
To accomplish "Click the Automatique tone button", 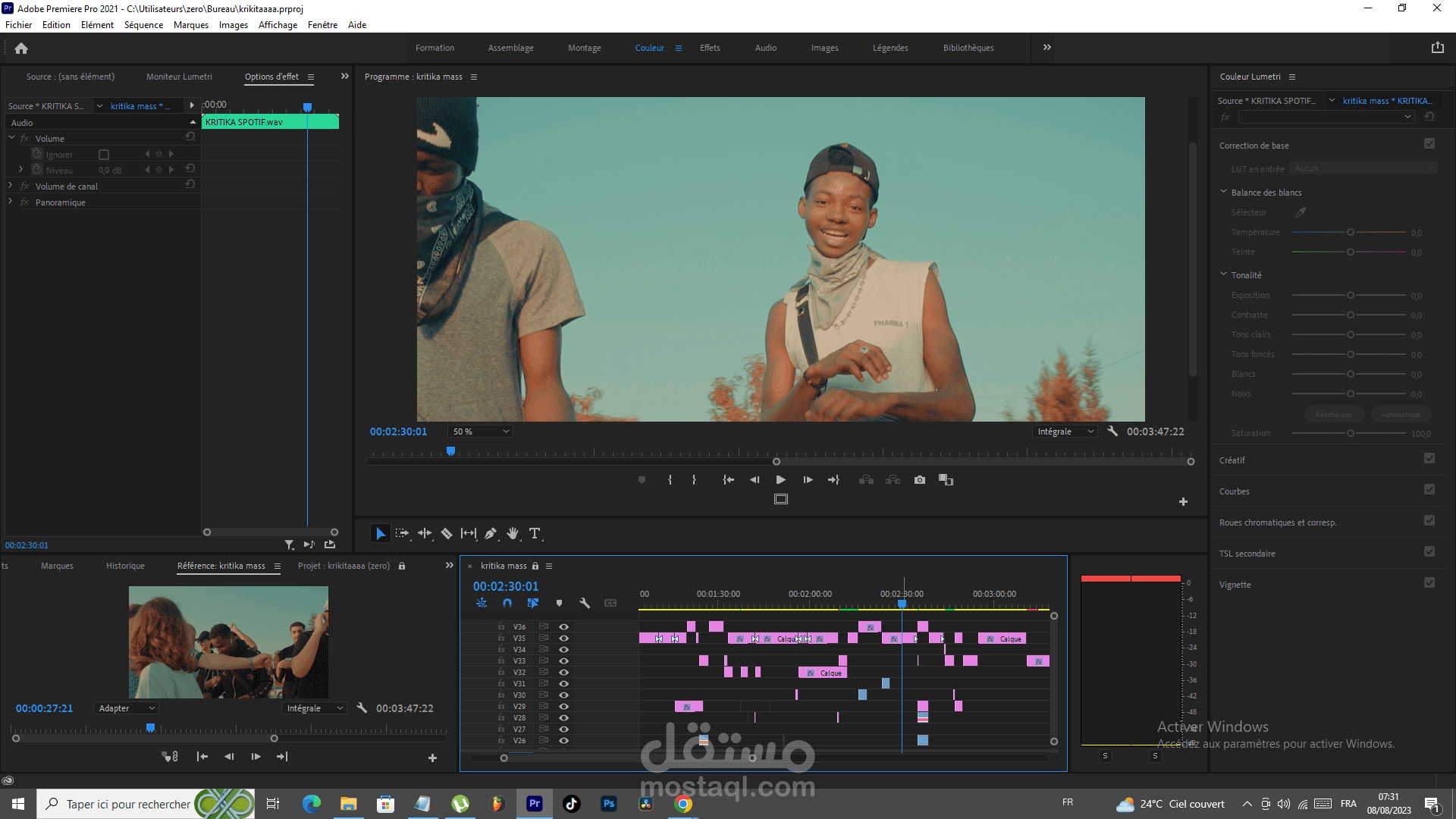I will pos(1400,415).
